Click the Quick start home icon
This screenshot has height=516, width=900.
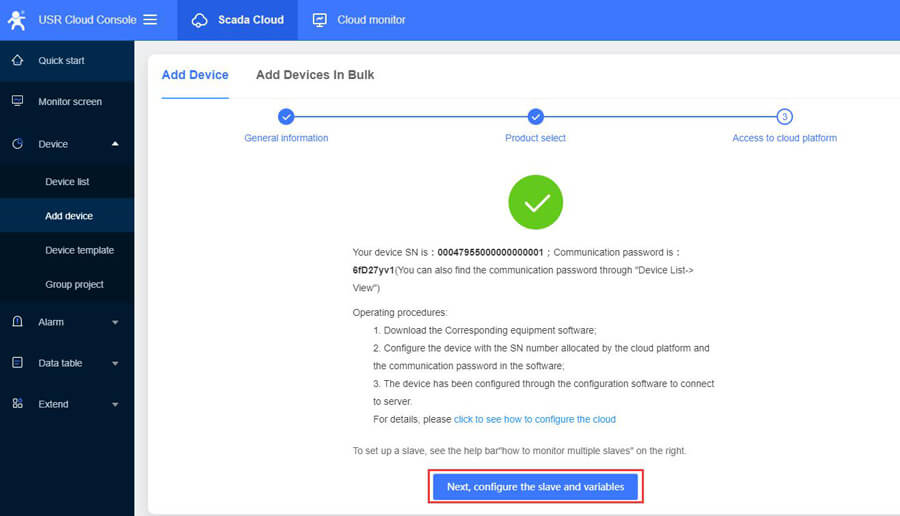pos(17,60)
